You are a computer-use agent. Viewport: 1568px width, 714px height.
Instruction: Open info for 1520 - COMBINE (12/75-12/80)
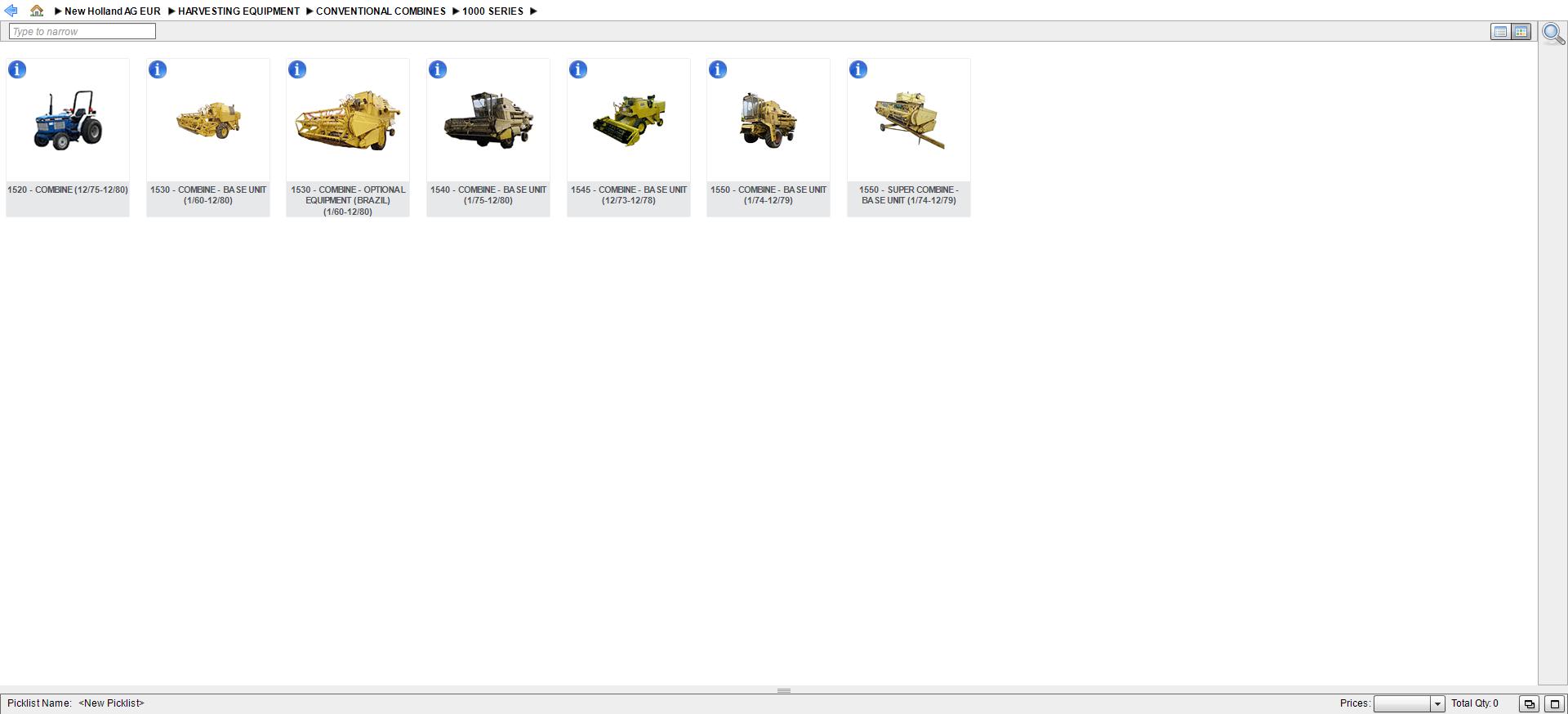pyautogui.click(x=17, y=69)
